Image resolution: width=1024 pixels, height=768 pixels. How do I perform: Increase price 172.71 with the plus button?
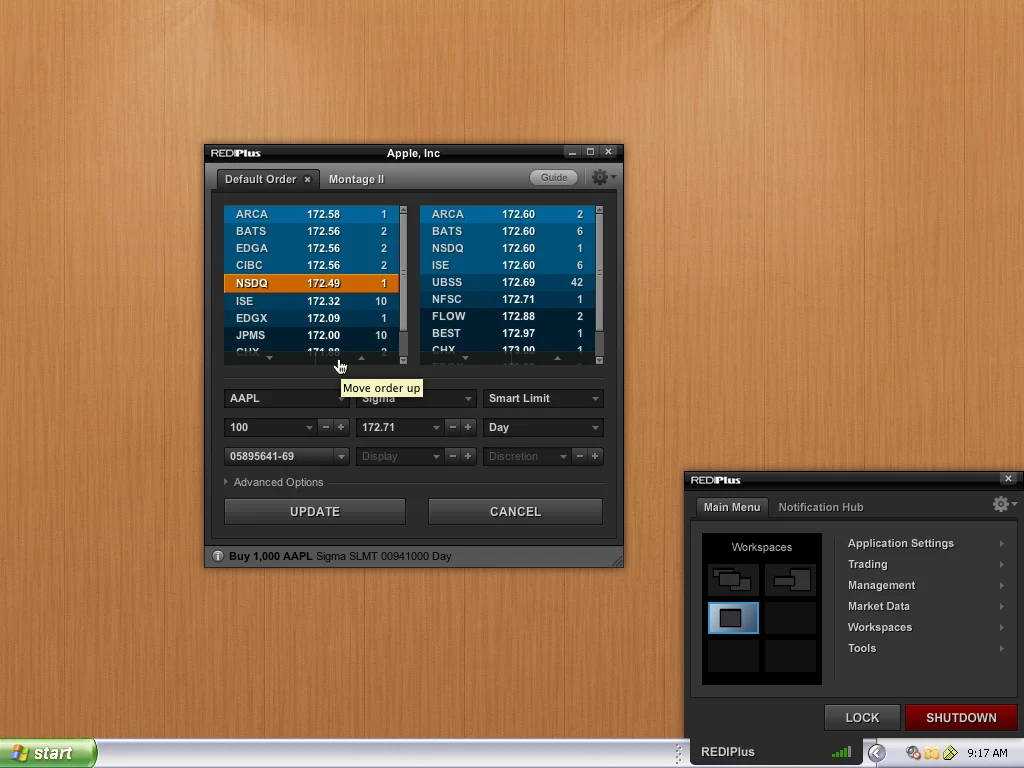(468, 427)
